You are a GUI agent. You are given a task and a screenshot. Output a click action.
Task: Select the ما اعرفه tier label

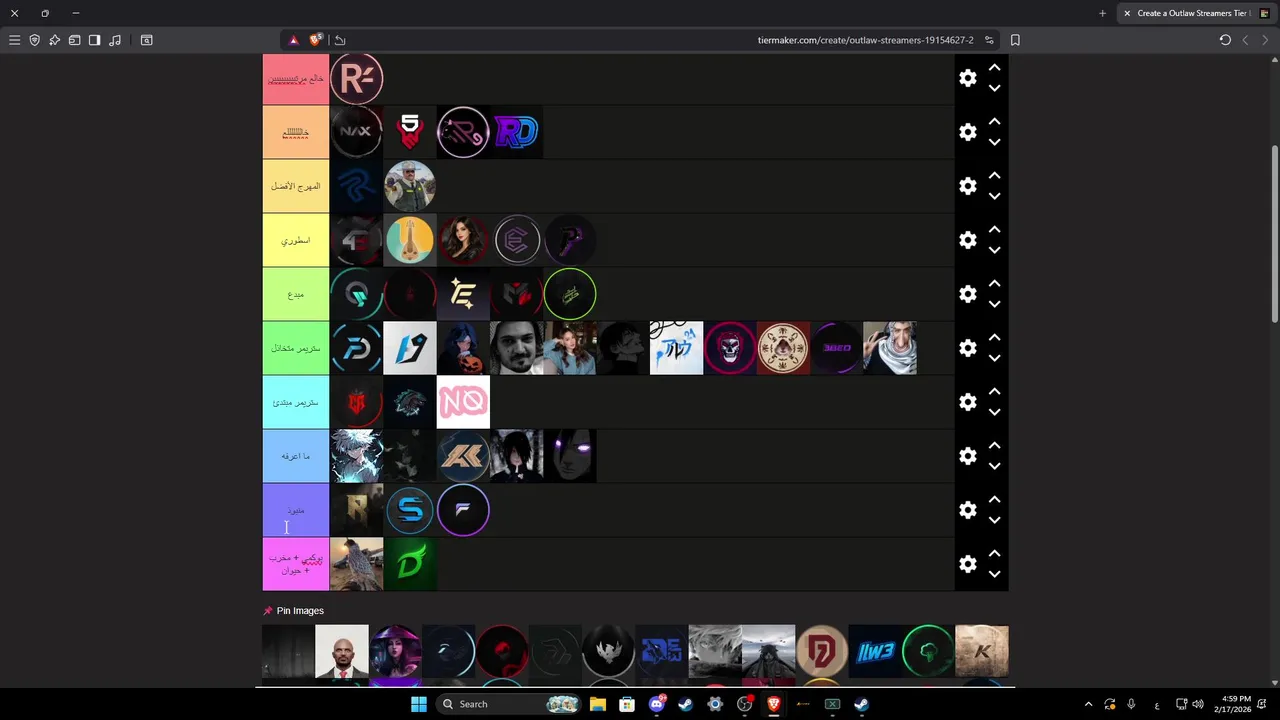click(x=296, y=456)
